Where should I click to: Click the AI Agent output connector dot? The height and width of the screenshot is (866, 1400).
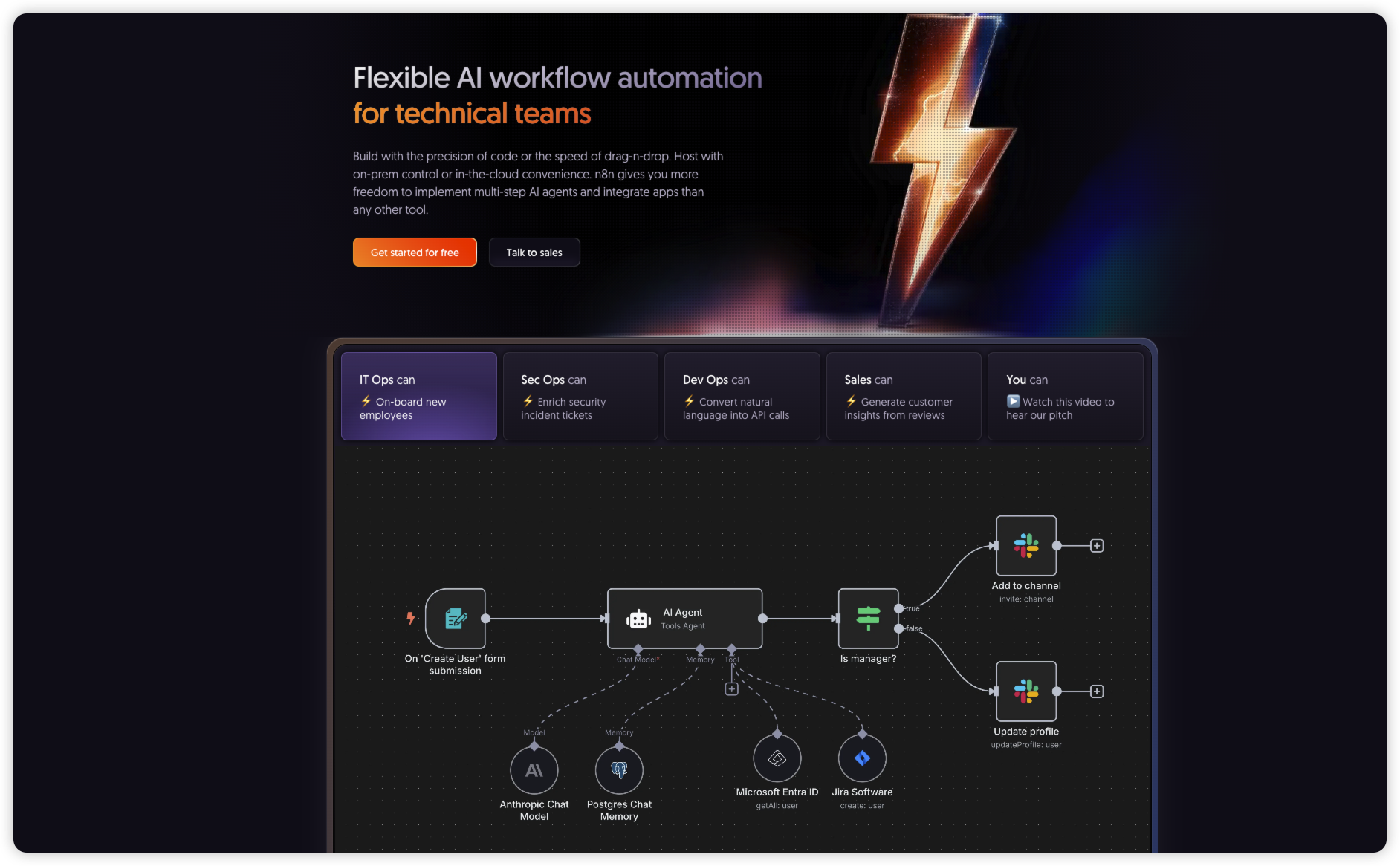(x=762, y=619)
